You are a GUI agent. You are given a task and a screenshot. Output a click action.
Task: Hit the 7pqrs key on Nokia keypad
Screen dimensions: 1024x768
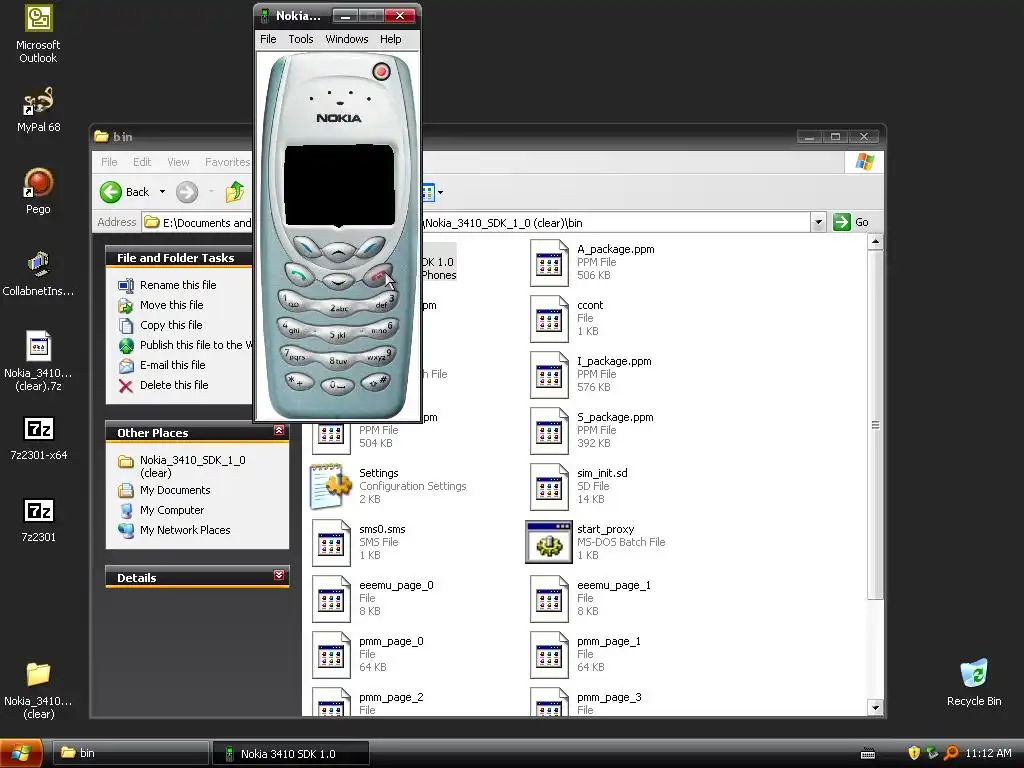[x=296, y=355]
